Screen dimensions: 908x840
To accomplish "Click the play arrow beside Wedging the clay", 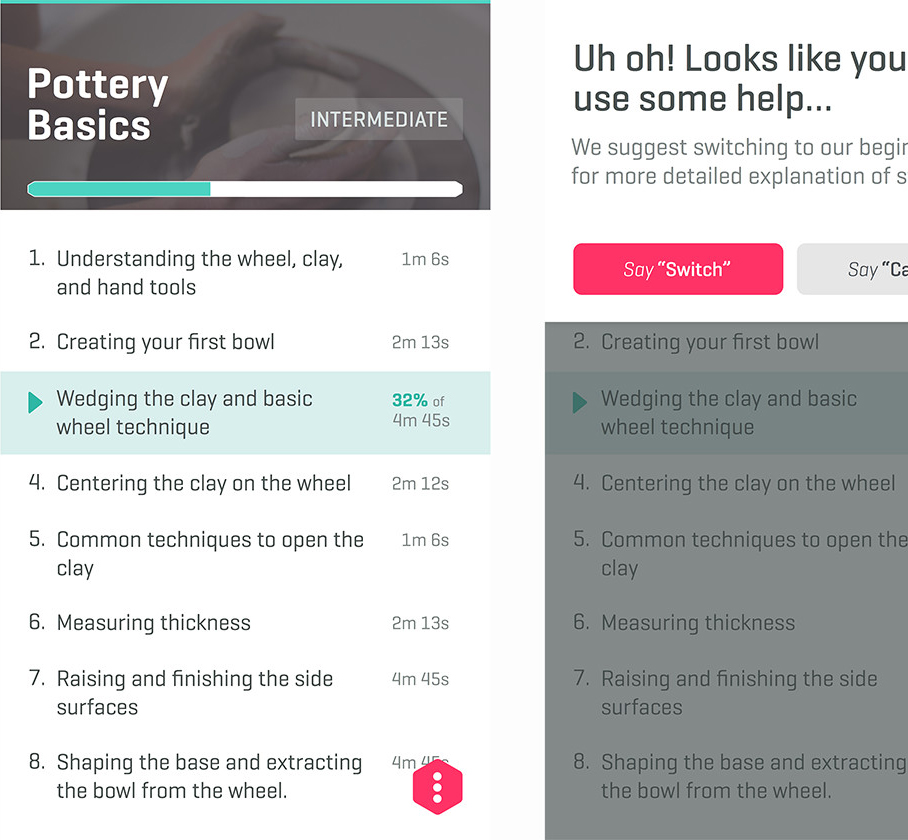I will click(x=36, y=403).
